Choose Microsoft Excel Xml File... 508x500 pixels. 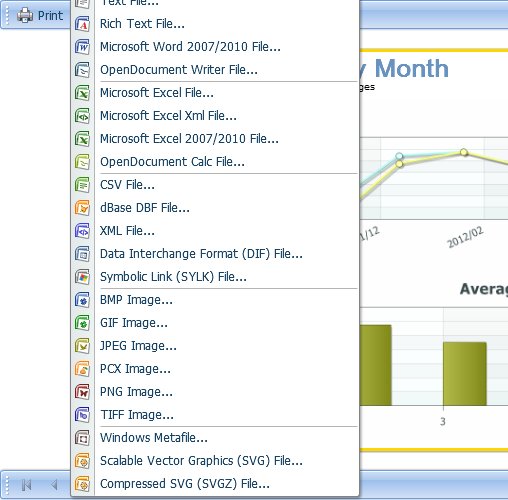tap(215, 116)
